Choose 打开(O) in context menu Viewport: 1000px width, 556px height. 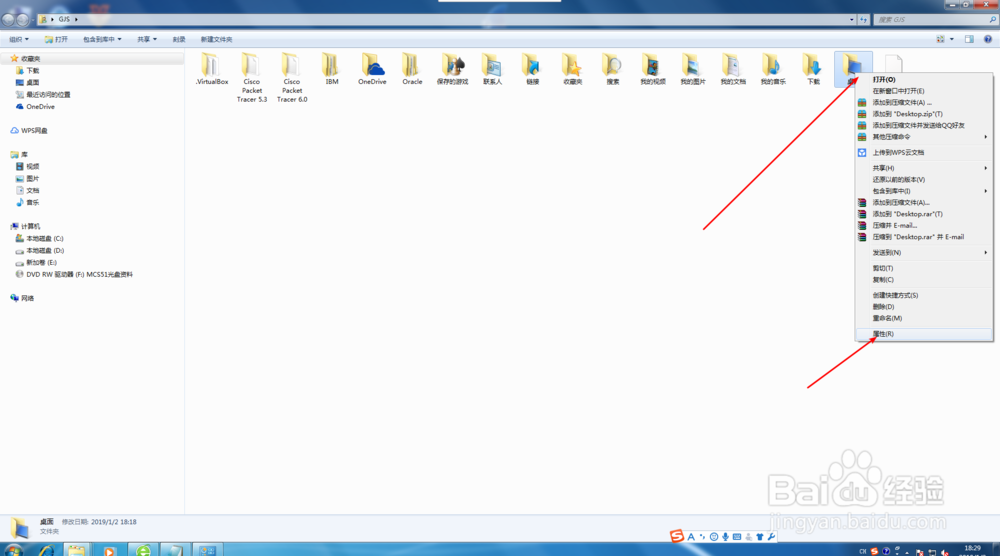(924, 80)
